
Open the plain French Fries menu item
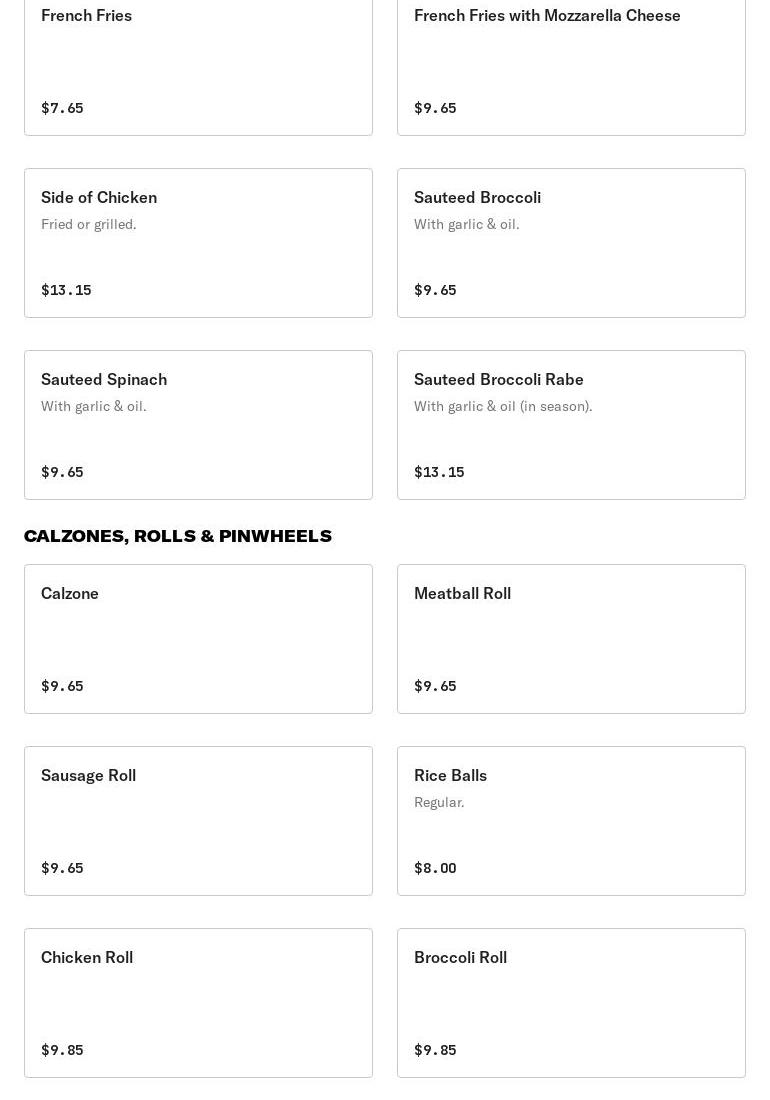pyautogui.click(x=87, y=16)
